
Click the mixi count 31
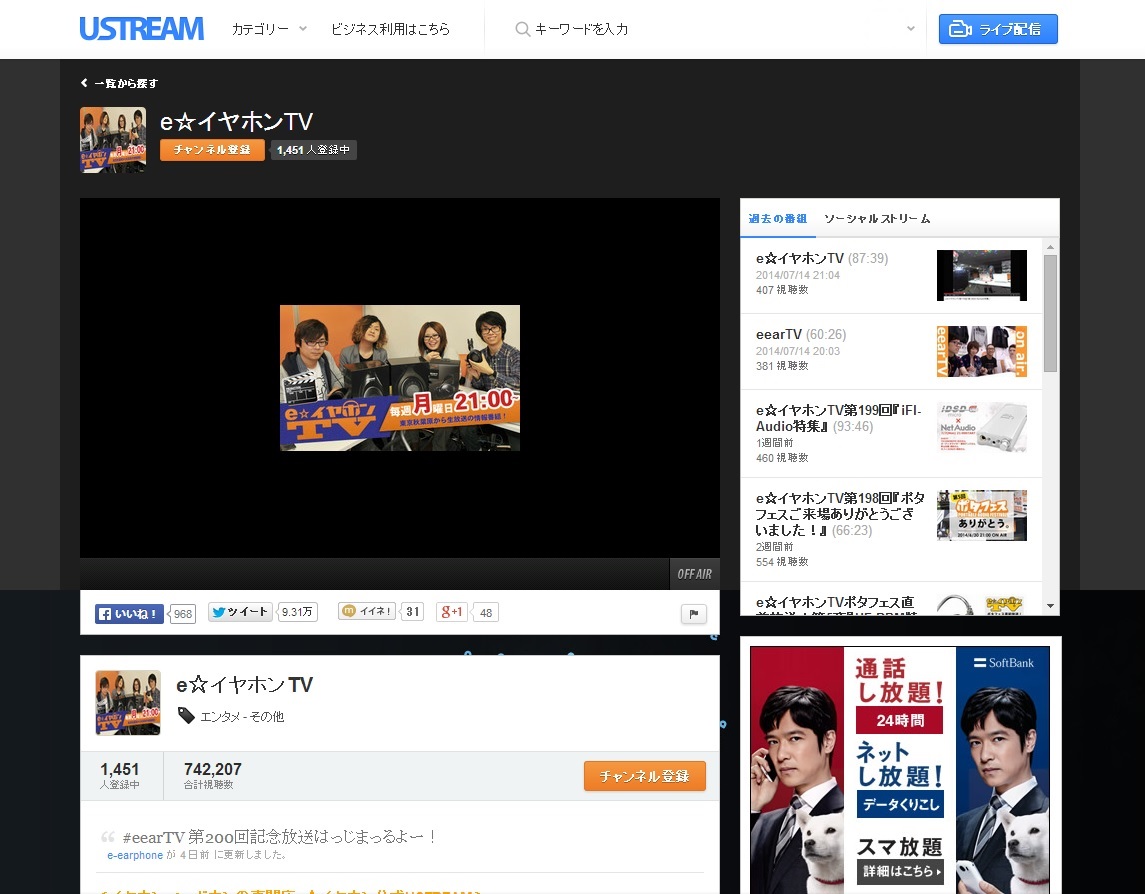click(413, 611)
